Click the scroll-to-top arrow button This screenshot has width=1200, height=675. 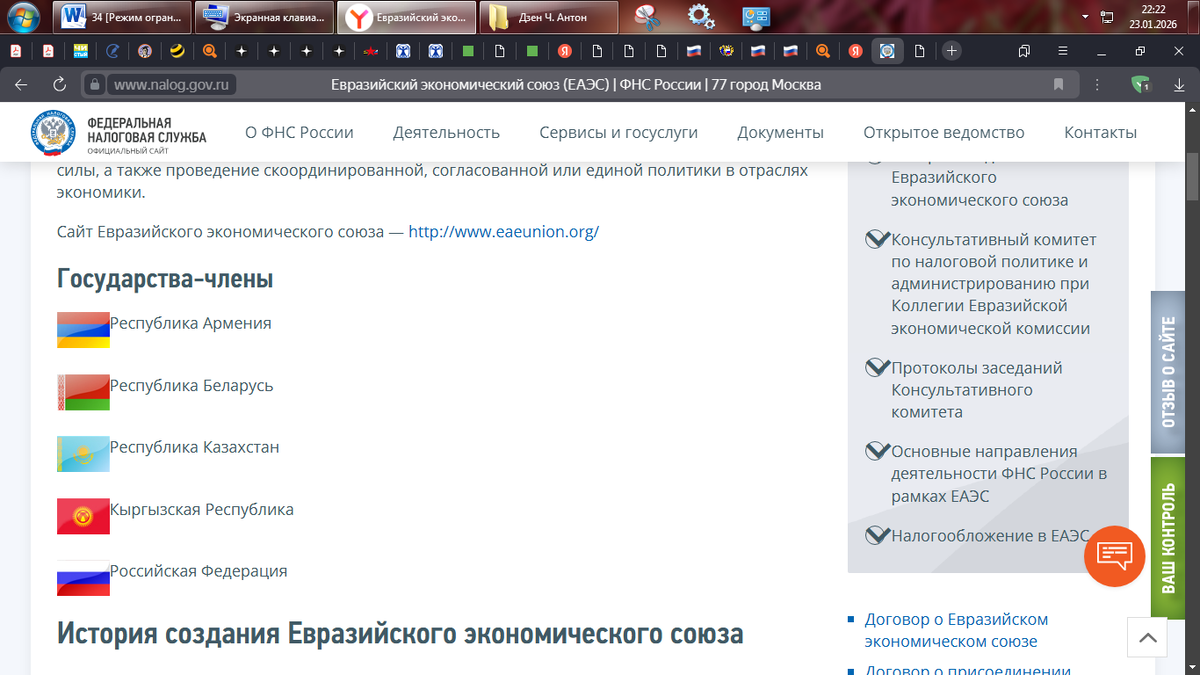[1147, 637]
